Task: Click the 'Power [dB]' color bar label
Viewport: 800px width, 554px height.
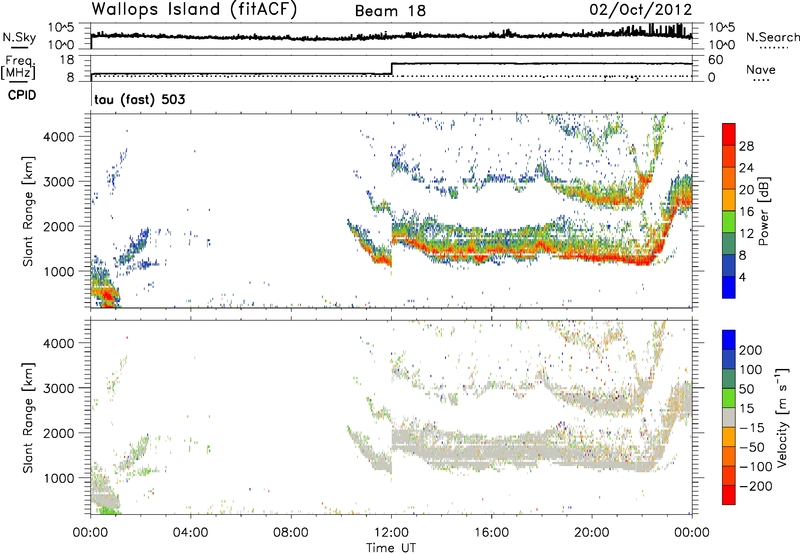Action: (763, 211)
